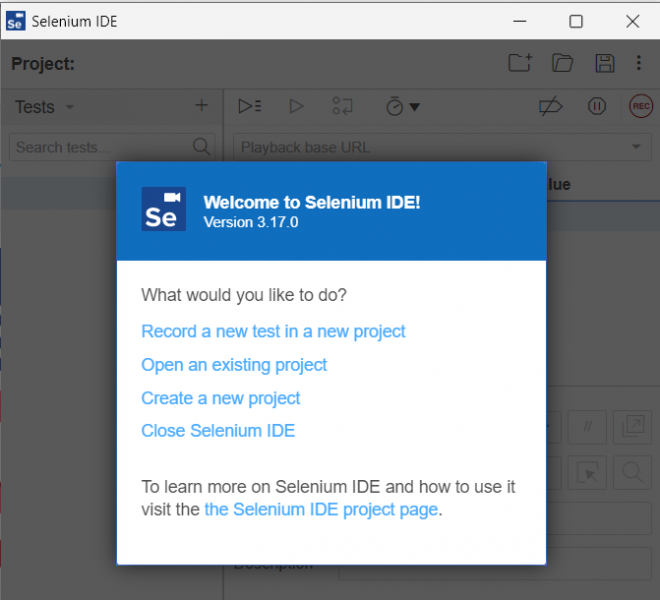Choose Open an existing project
The width and height of the screenshot is (660, 600).
[x=234, y=365]
